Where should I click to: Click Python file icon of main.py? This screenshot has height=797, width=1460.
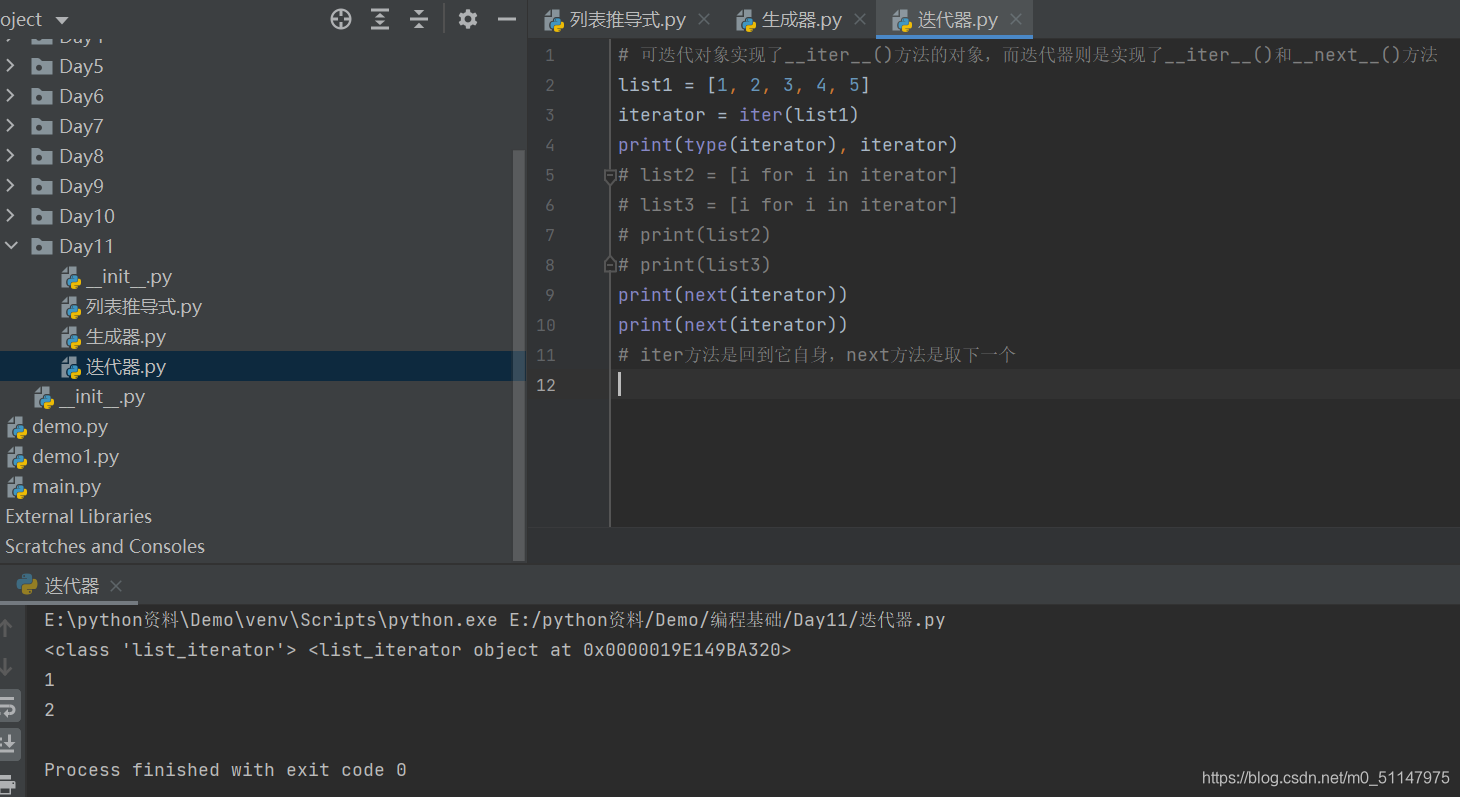click(x=17, y=488)
